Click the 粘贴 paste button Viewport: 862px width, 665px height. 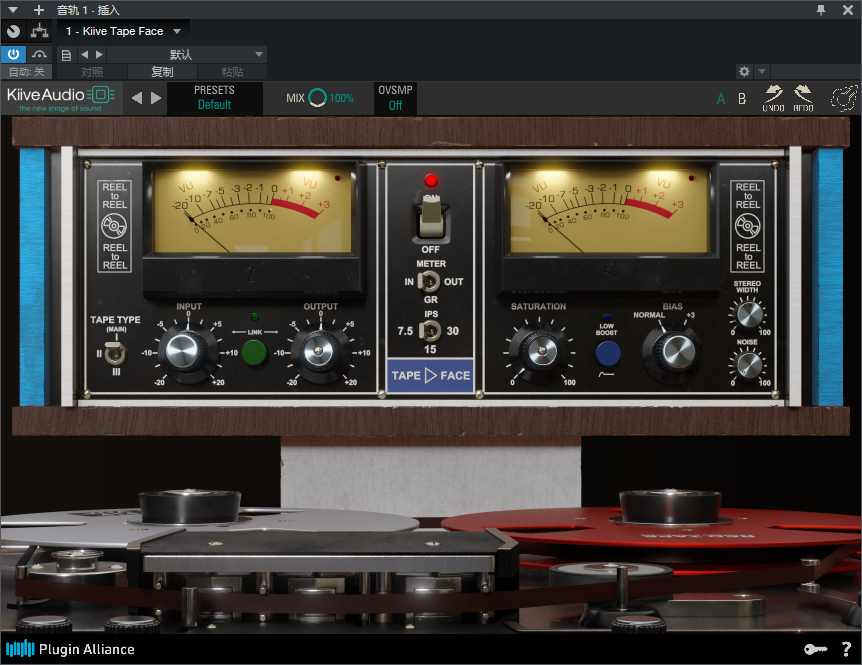pos(232,72)
